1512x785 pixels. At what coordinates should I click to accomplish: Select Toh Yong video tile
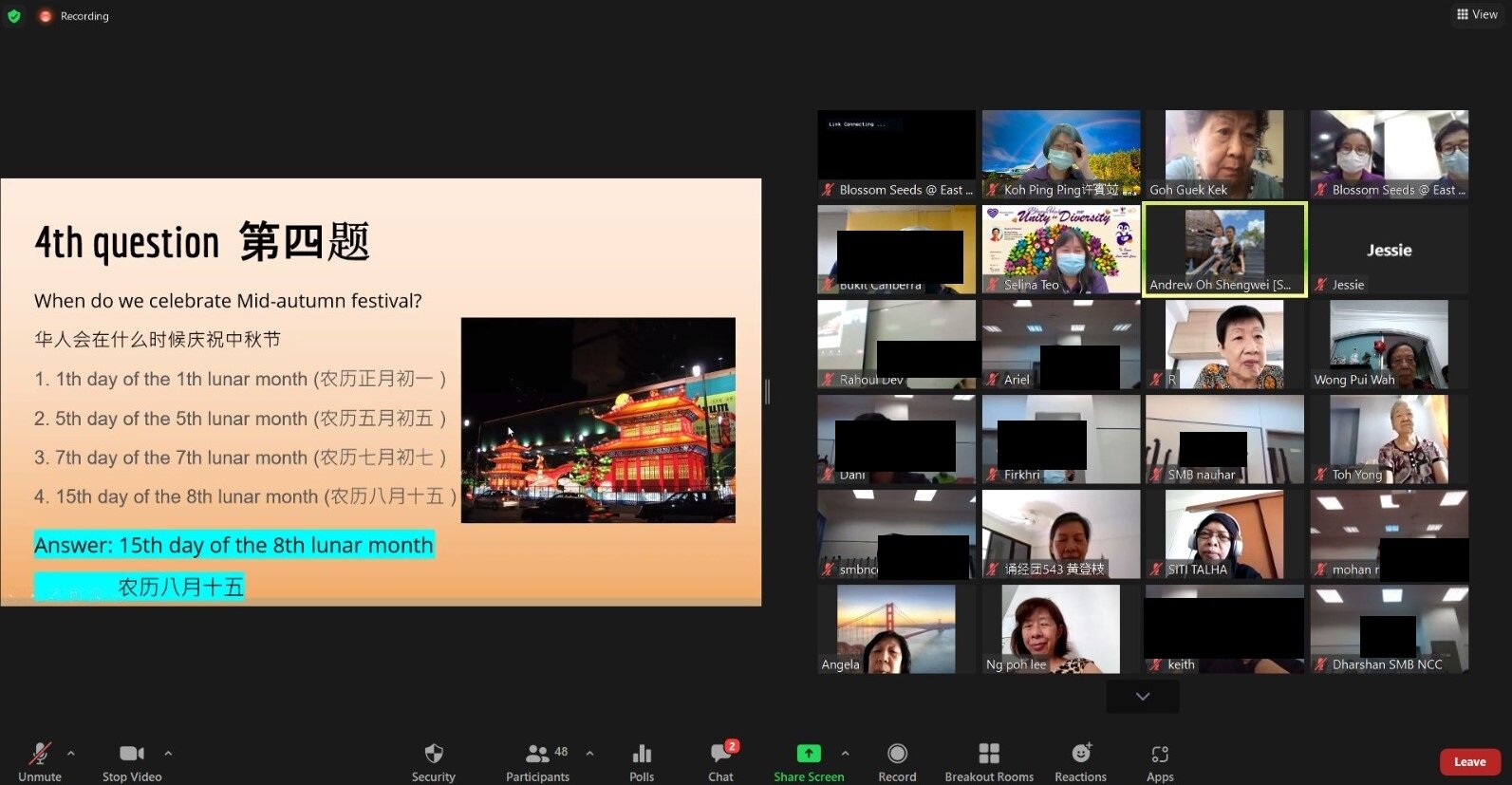[1390, 439]
